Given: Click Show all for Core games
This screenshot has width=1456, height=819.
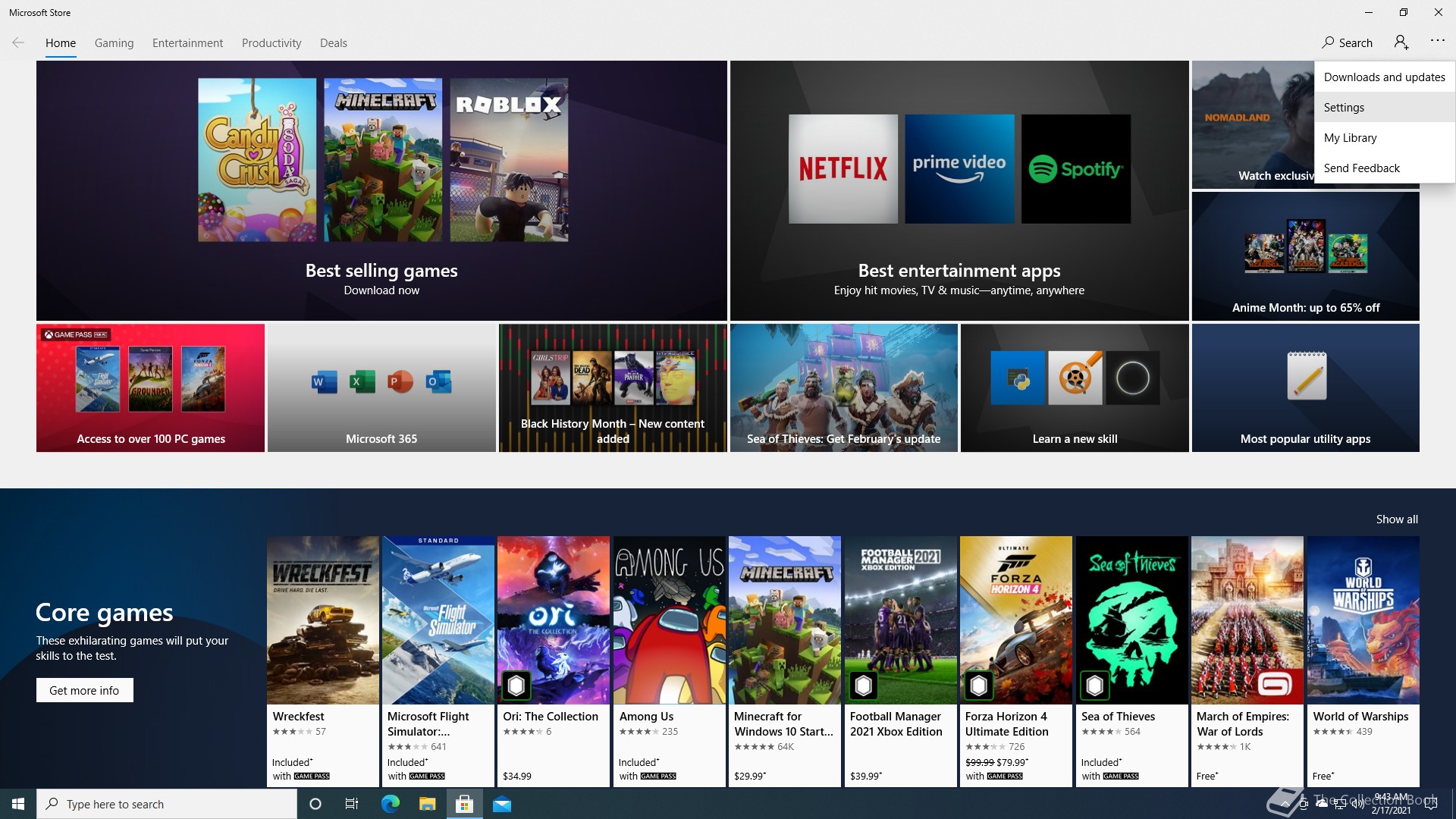Looking at the screenshot, I should click(x=1397, y=519).
